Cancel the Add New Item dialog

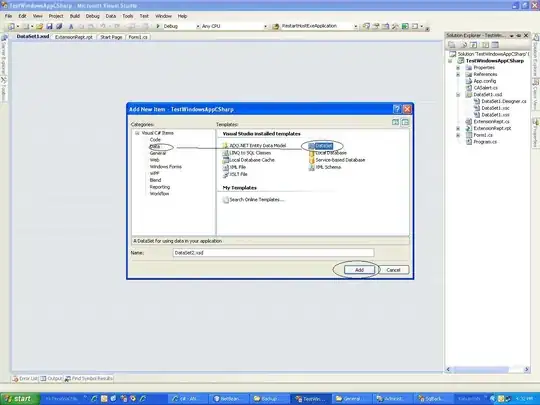(x=393, y=270)
